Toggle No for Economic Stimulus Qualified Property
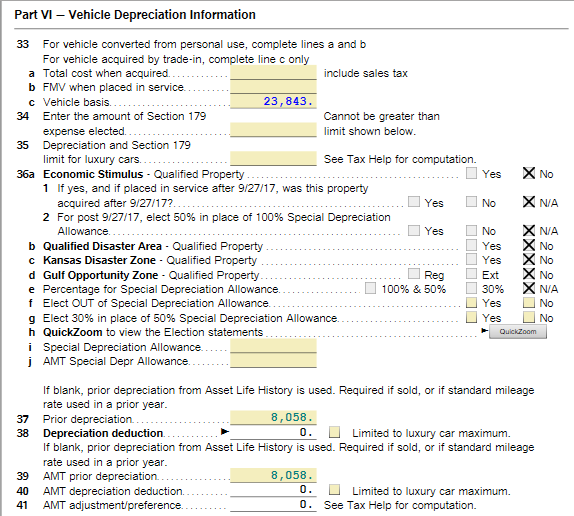This screenshot has height=516, width=574. pyautogui.click(x=529, y=173)
